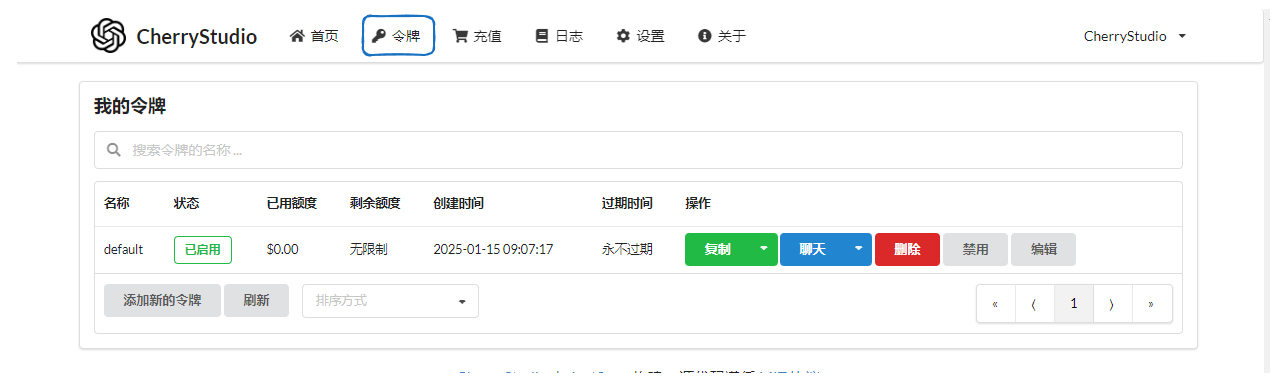Click the 名称 column header
The height and width of the screenshot is (383, 1276).
(117, 203)
